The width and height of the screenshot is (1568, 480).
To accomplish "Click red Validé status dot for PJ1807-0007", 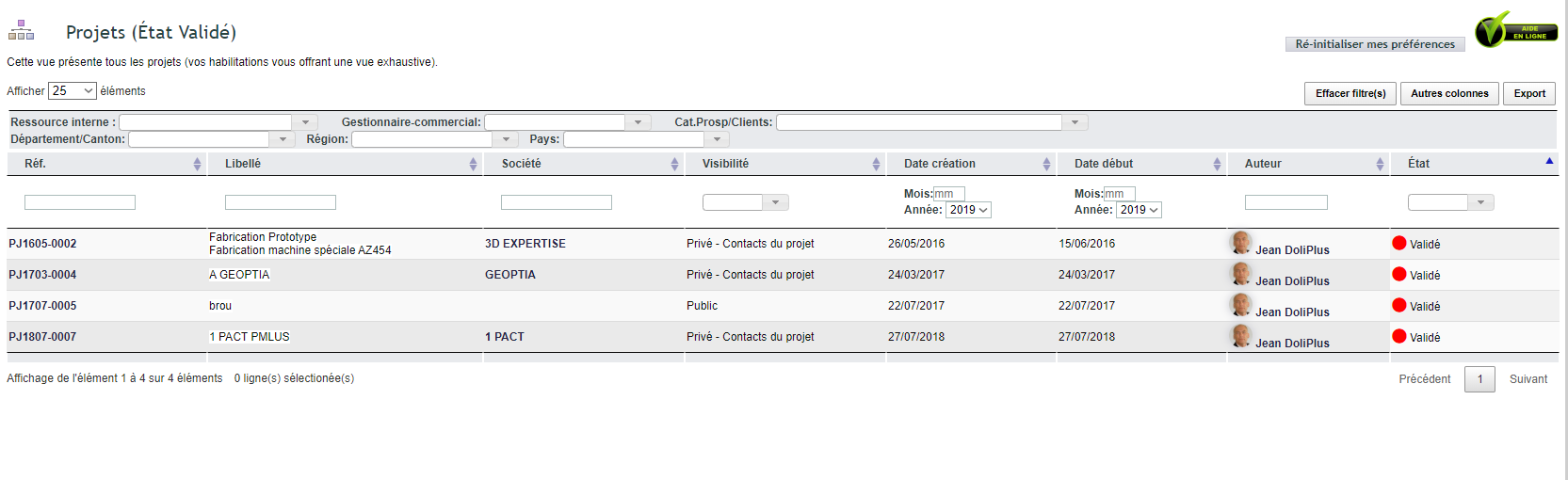I will [x=1399, y=336].
